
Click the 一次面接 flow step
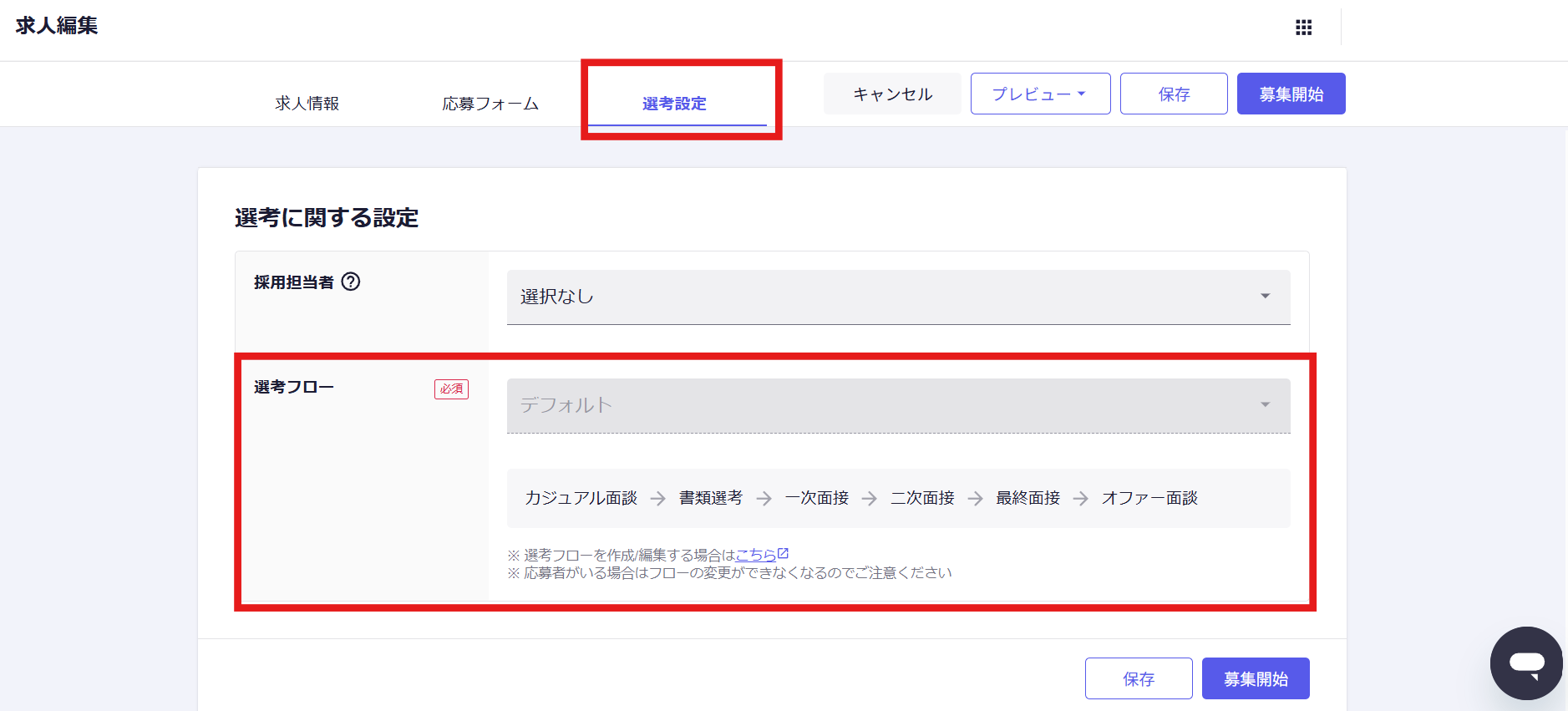pyautogui.click(x=816, y=498)
